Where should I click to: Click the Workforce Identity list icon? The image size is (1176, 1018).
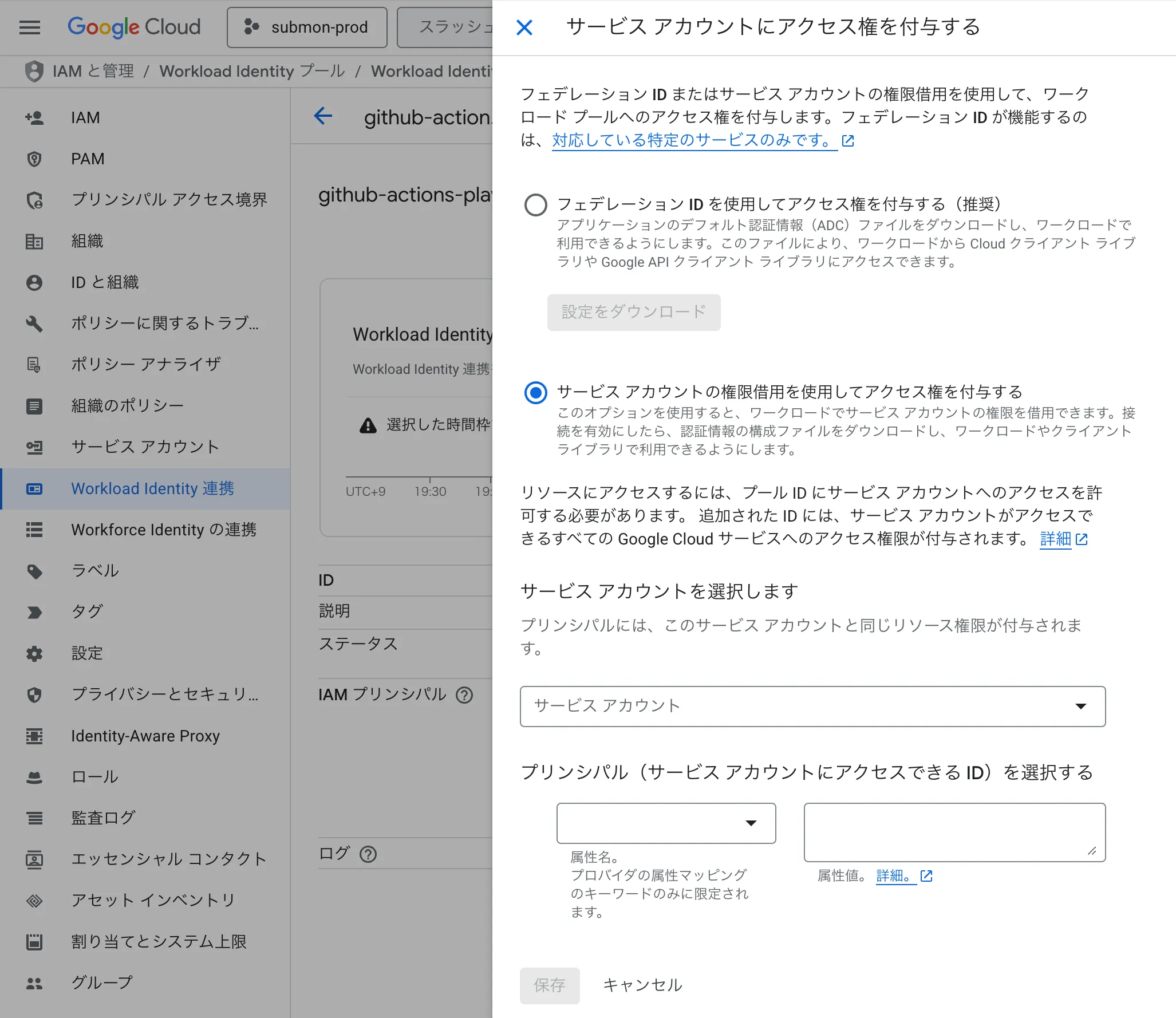point(34,530)
